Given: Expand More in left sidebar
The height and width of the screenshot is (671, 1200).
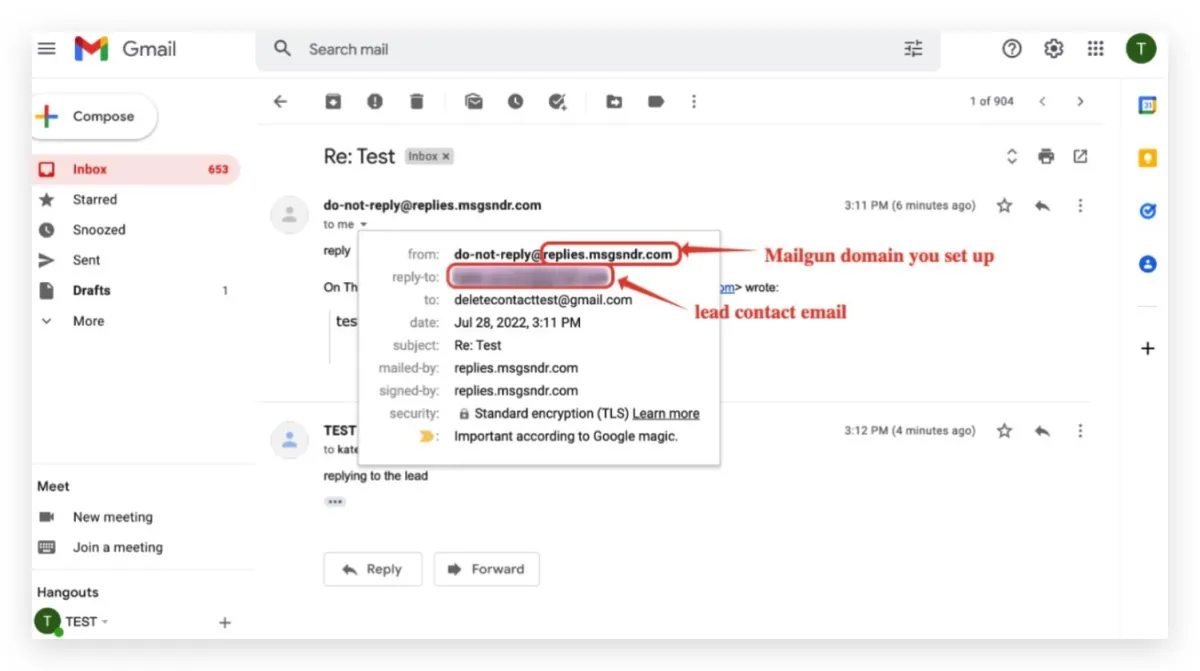Looking at the screenshot, I should point(88,321).
